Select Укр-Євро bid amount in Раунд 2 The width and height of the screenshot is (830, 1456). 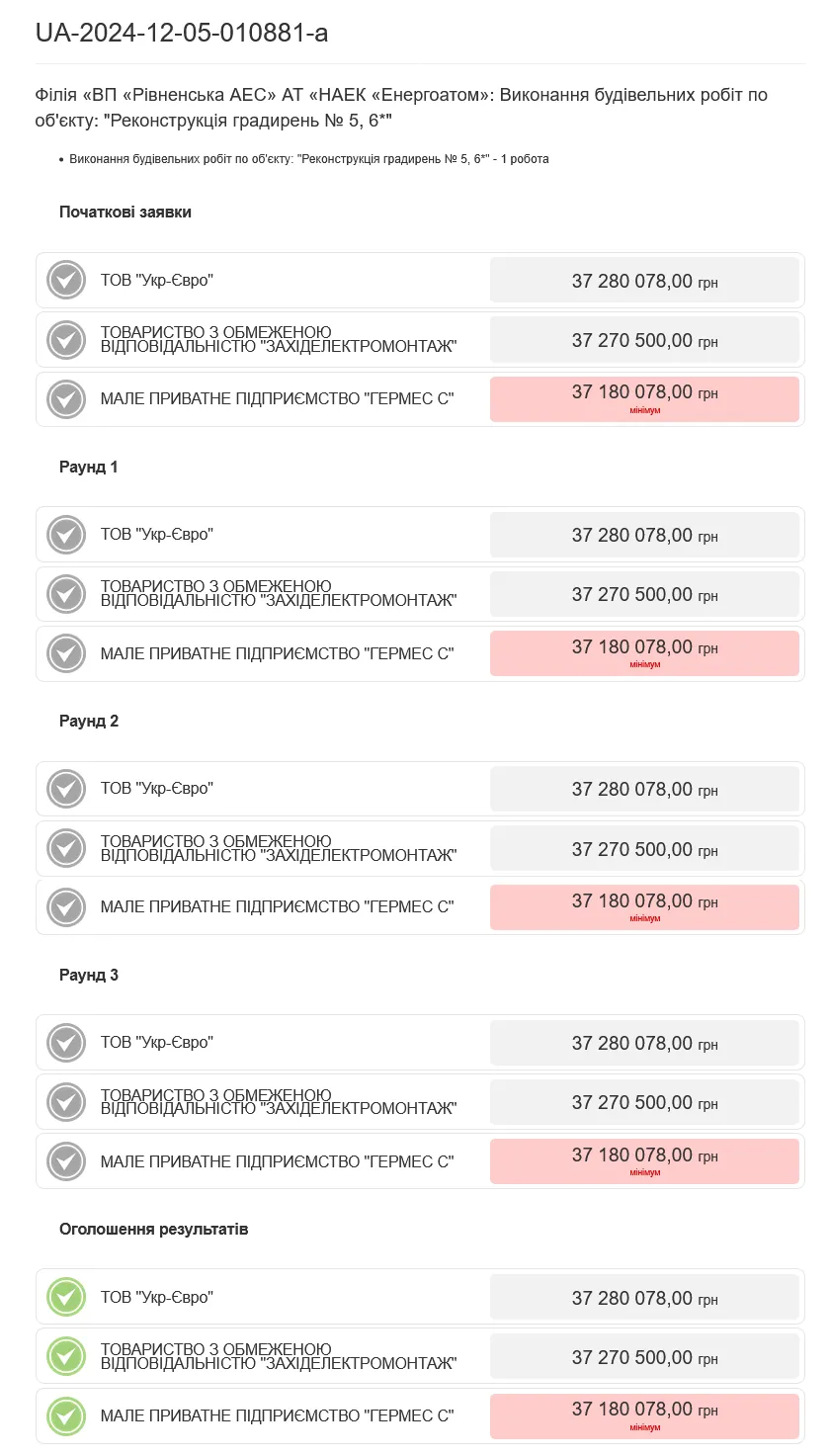tap(644, 789)
